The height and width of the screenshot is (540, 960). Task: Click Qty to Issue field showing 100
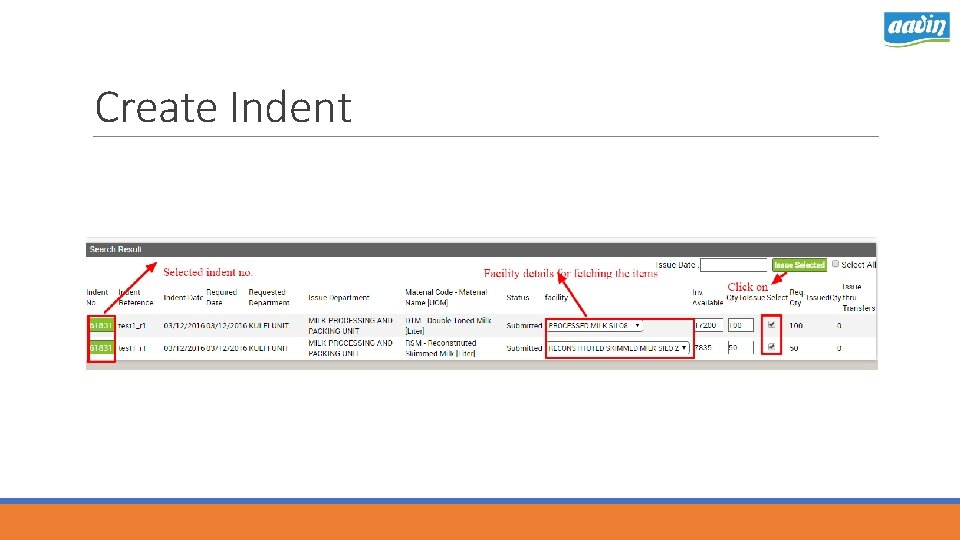pyautogui.click(x=740, y=326)
